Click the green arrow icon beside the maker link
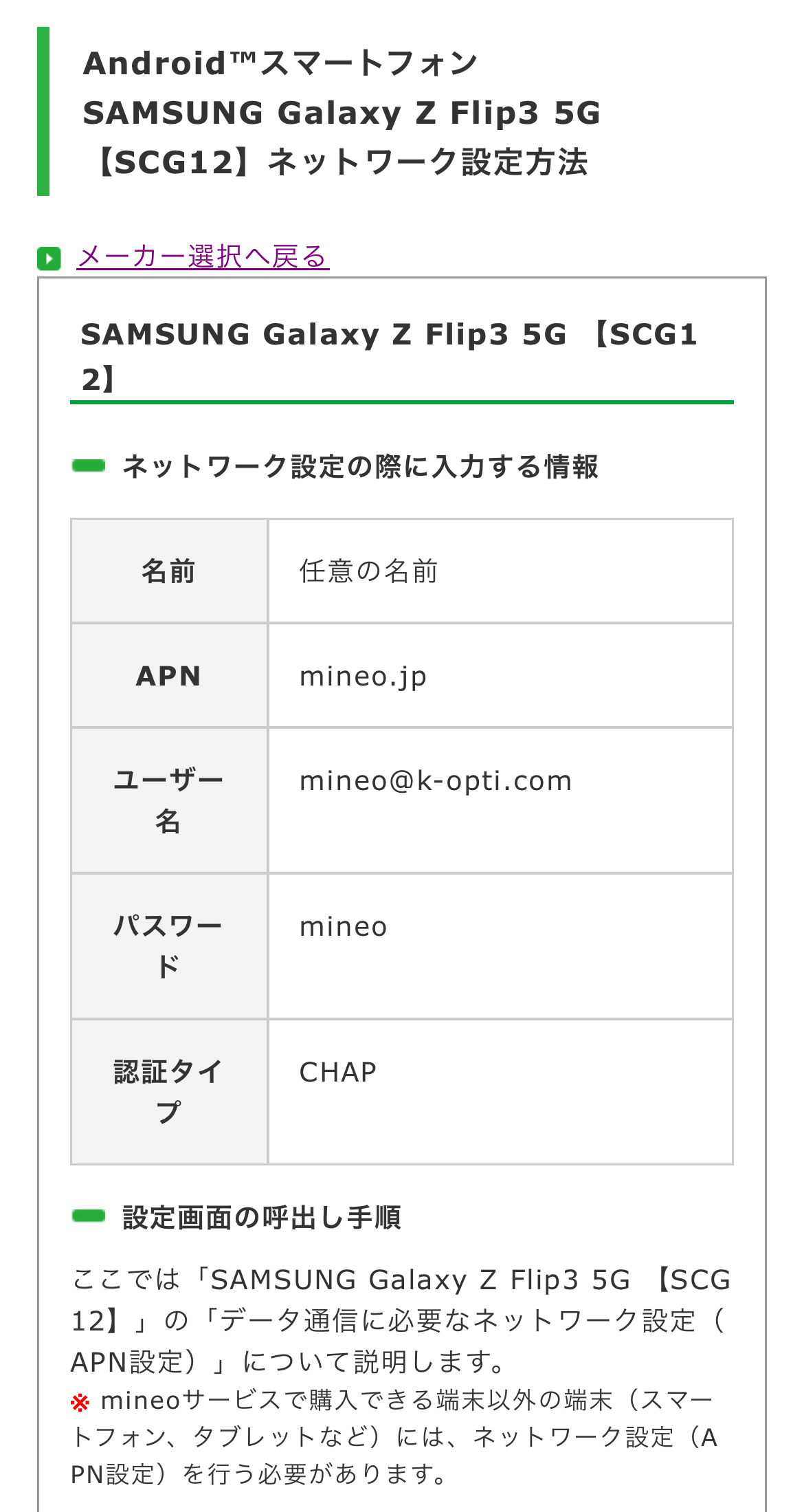Viewport: 804px width, 1512px height. point(49,259)
